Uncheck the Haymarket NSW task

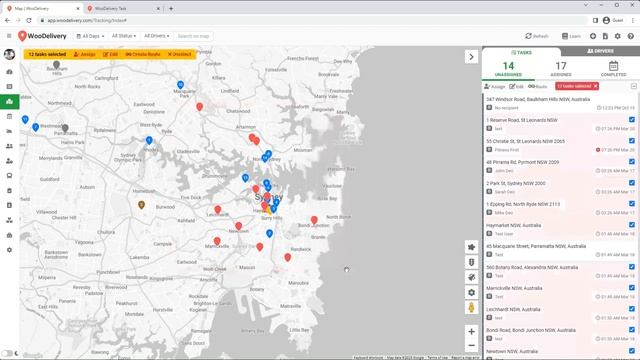coord(632,224)
